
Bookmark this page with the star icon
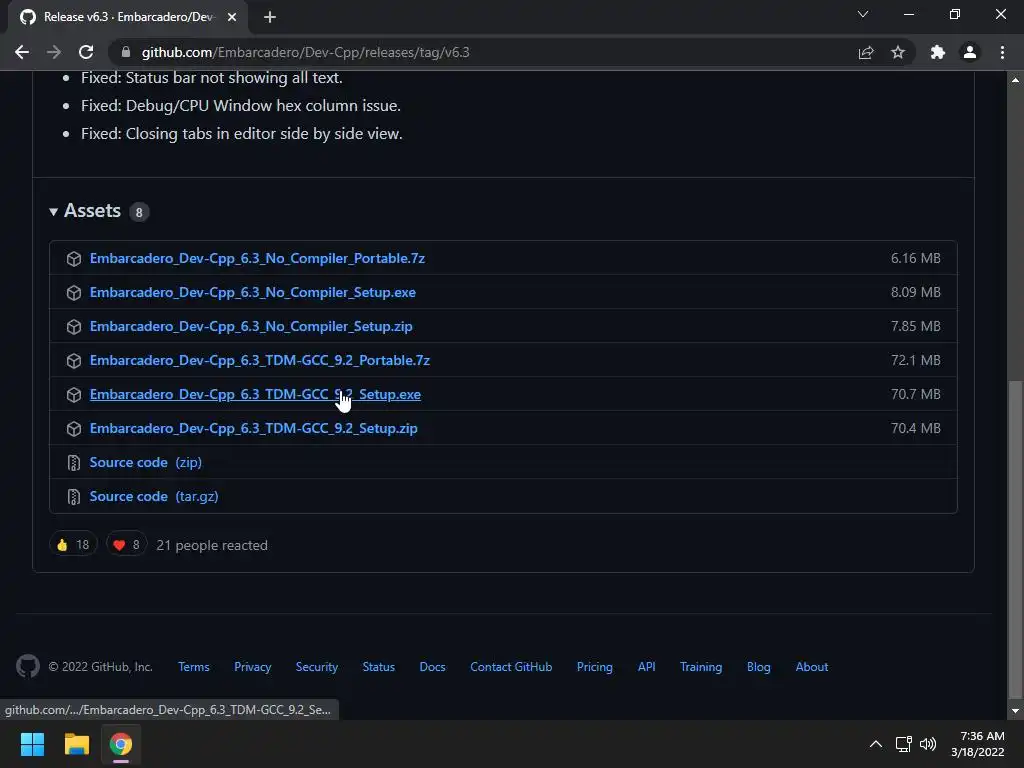point(898,52)
